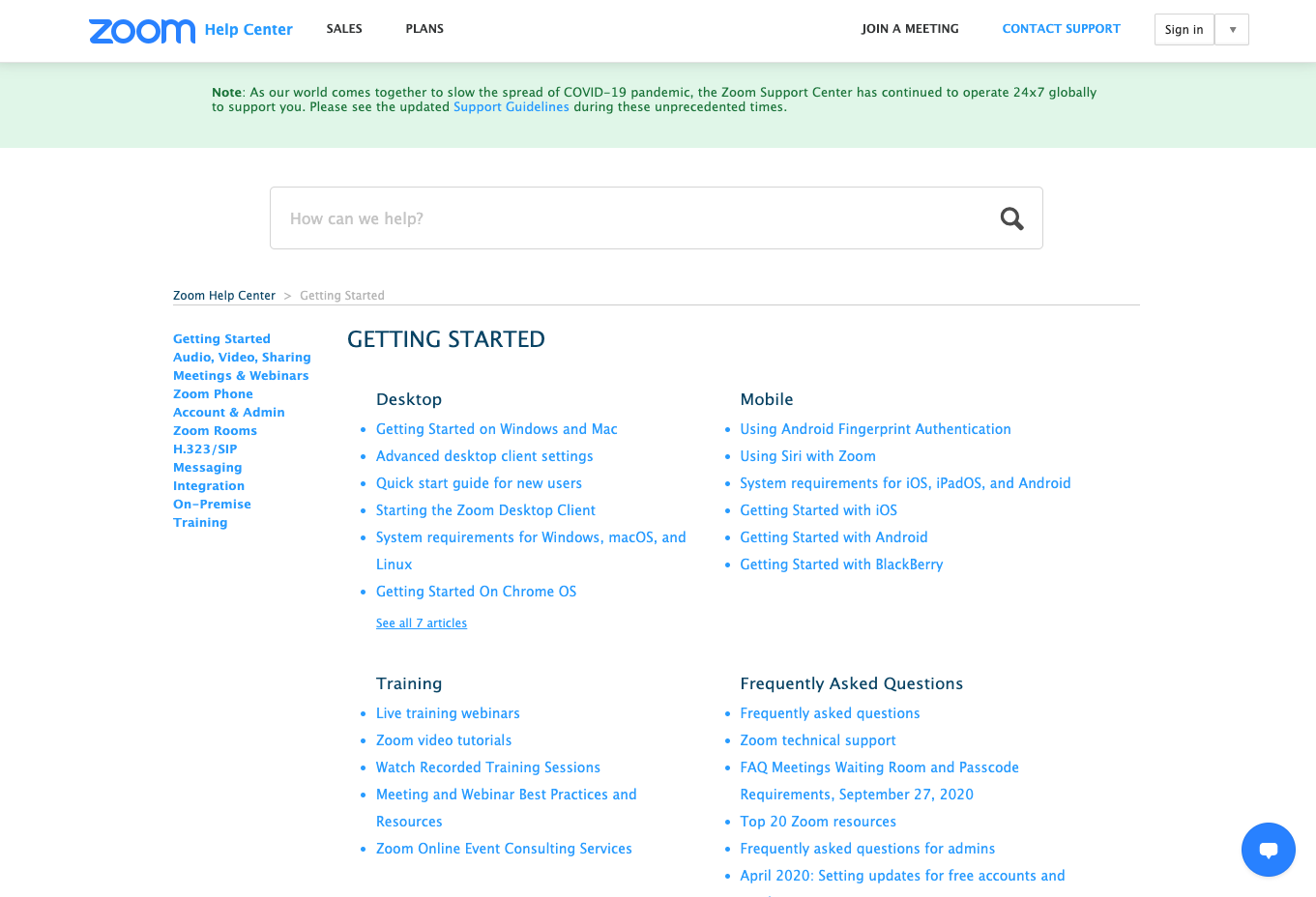The image size is (1316, 897).
Task: Open Watch Recorded Training Sessions
Action: click(x=488, y=767)
